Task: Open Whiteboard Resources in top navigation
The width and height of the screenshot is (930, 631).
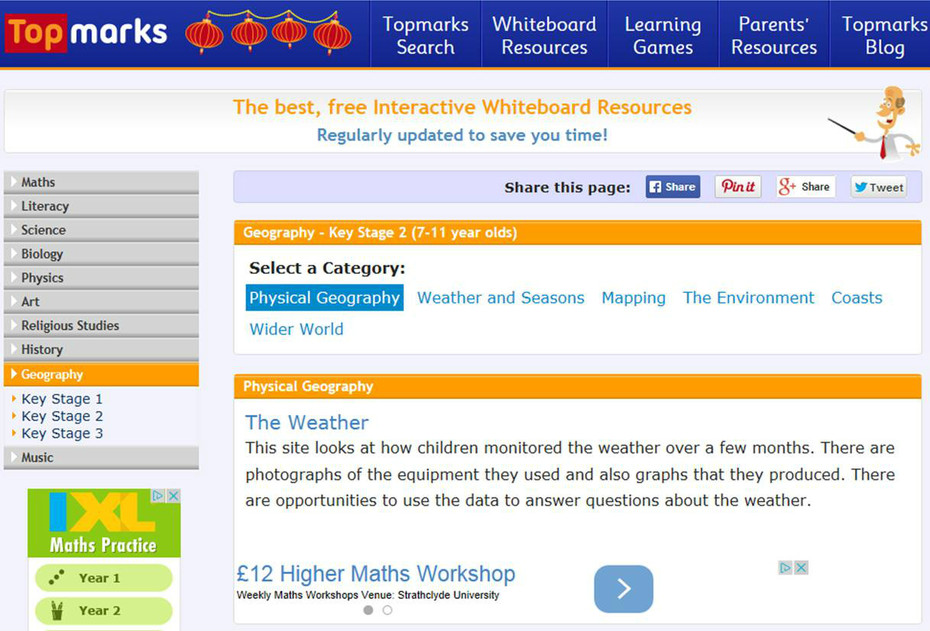Action: 544,35
